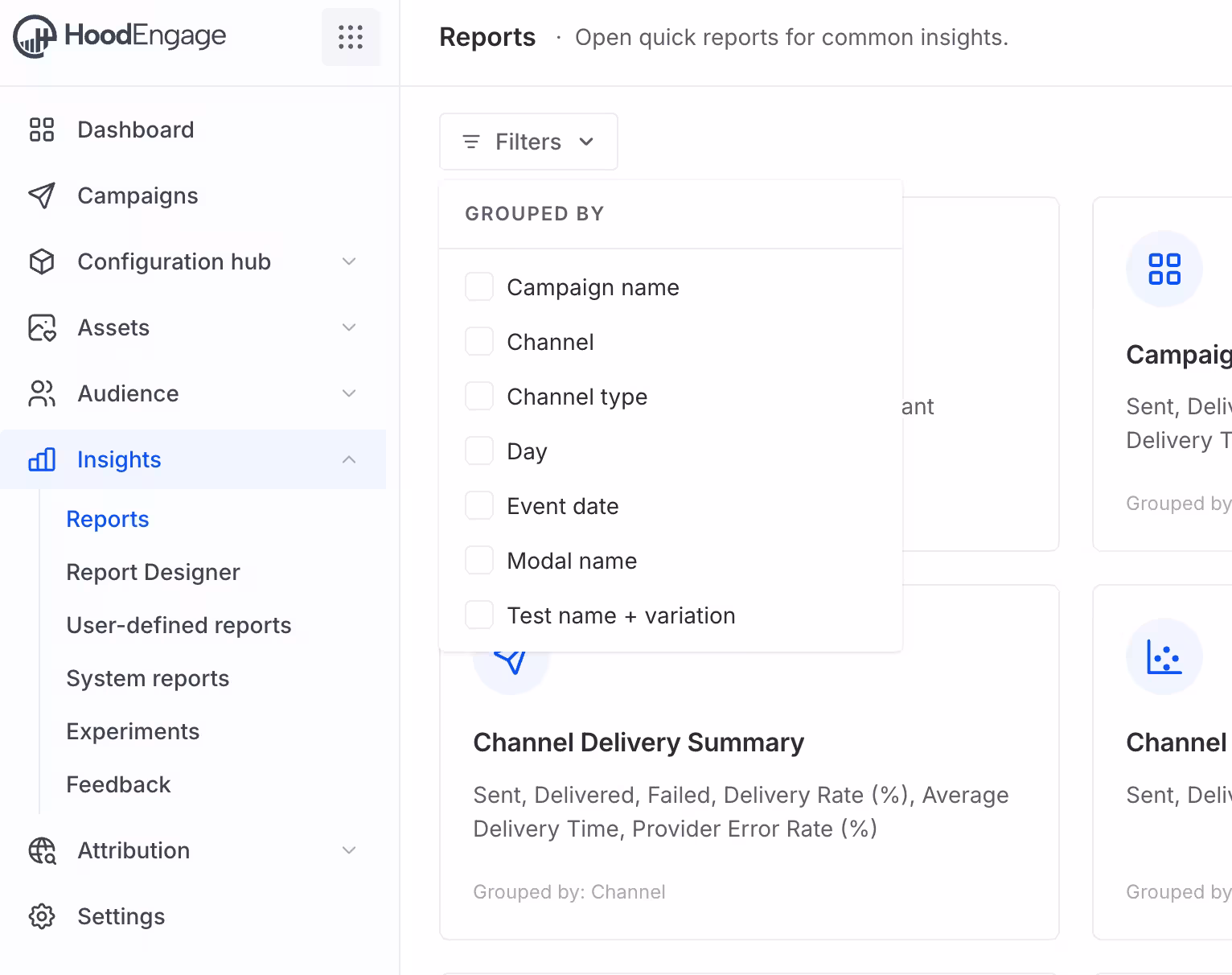The image size is (1232, 975).
Task: Open the app grid launcher icon
Action: tap(351, 37)
